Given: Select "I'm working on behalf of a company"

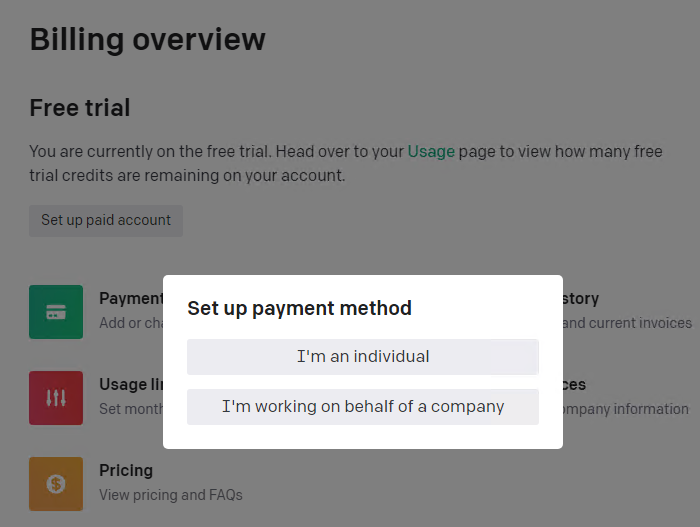Looking at the screenshot, I should coord(363,407).
